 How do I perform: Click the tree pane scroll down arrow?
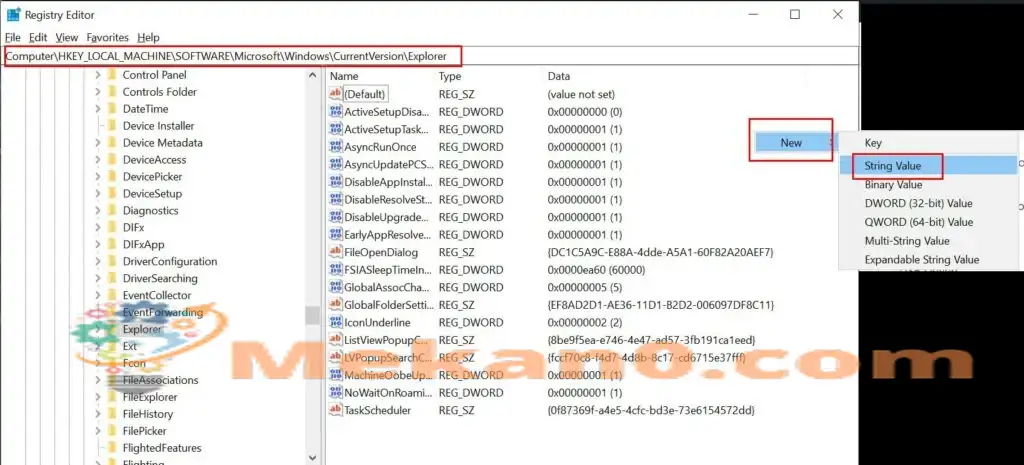point(312,458)
